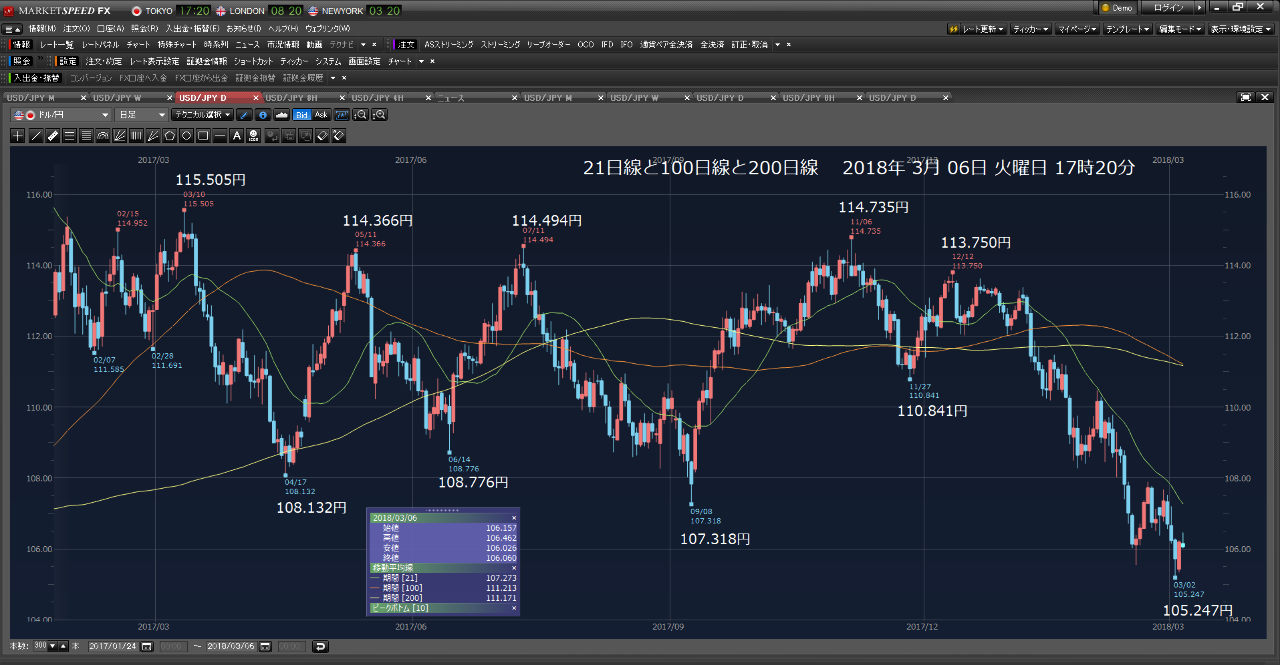Select the circle drawing tool
This screenshot has height=665, width=1280.
tap(186, 135)
